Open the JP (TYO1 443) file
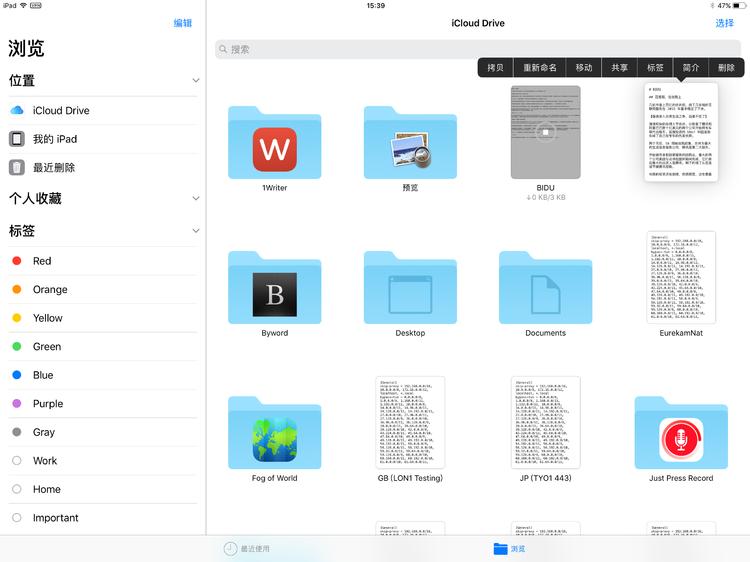 [545, 422]
